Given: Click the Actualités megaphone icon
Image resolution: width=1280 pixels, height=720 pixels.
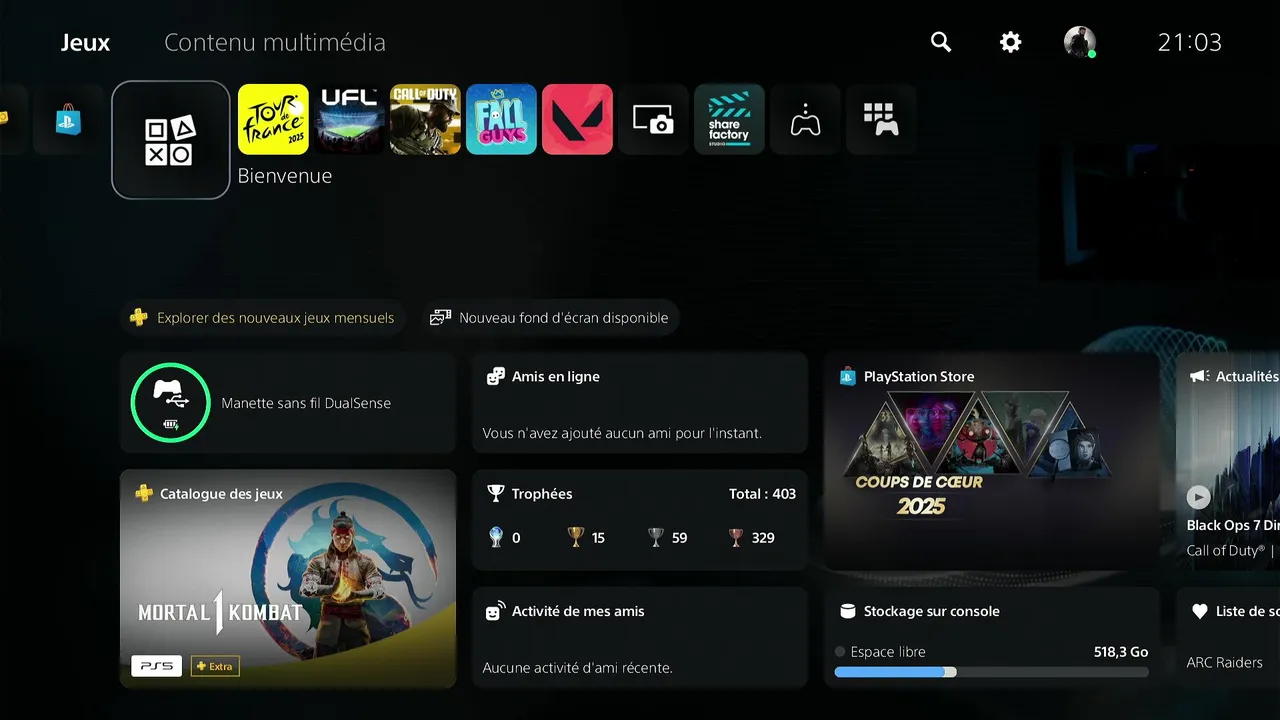Looking at the screenshot, I should point(1199,376).
